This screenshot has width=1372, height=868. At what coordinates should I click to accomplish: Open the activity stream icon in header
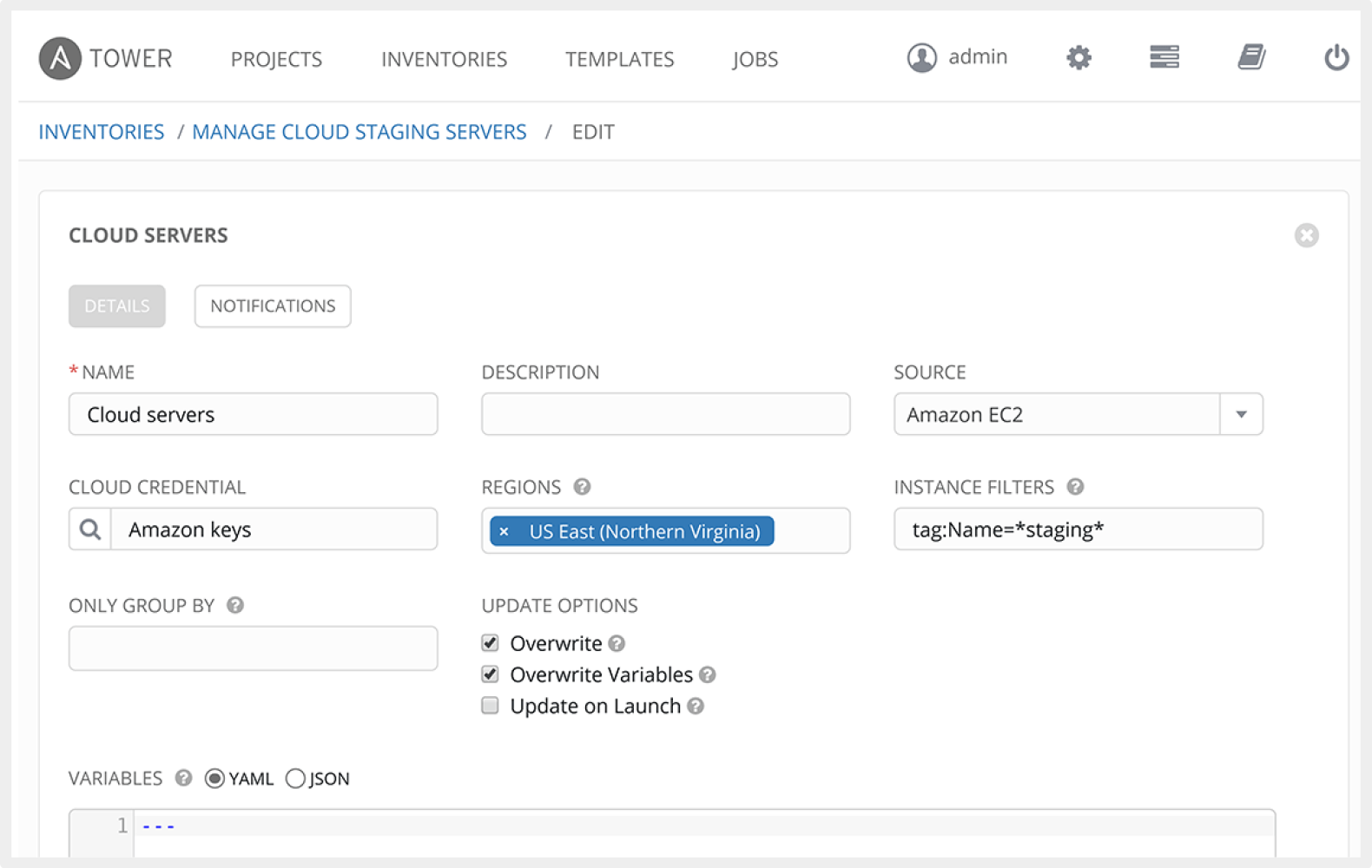coord(1164,57)
